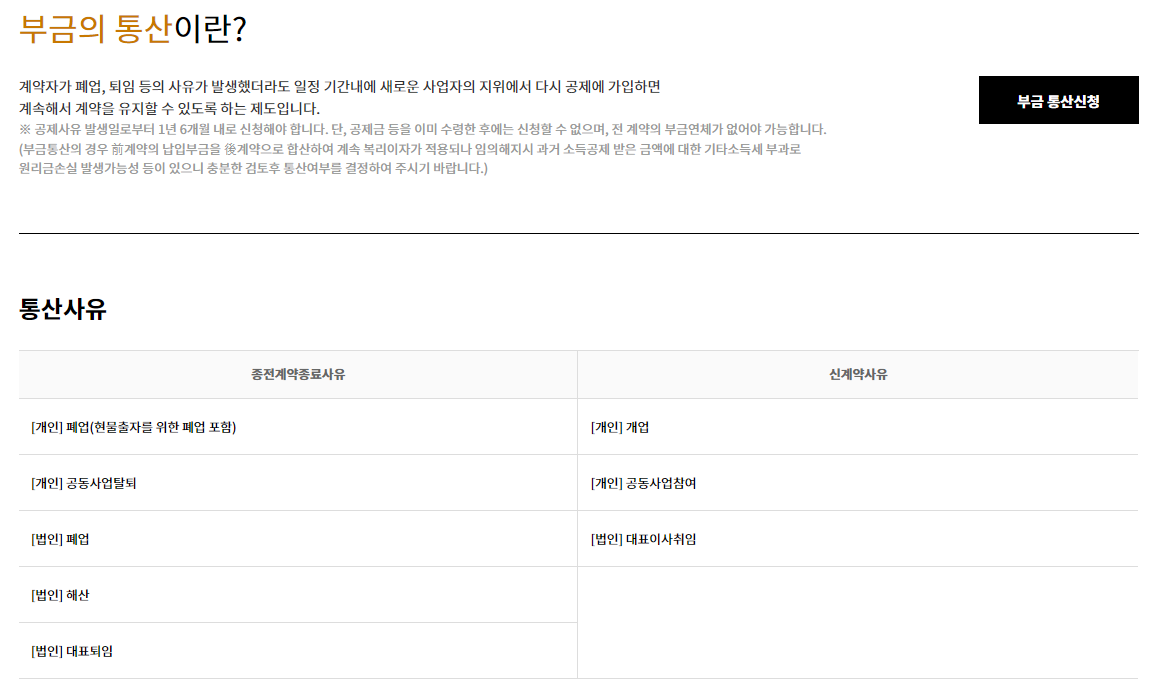
Task: Click the 종전계약종료사유 column header
Action: click(298, 375)
